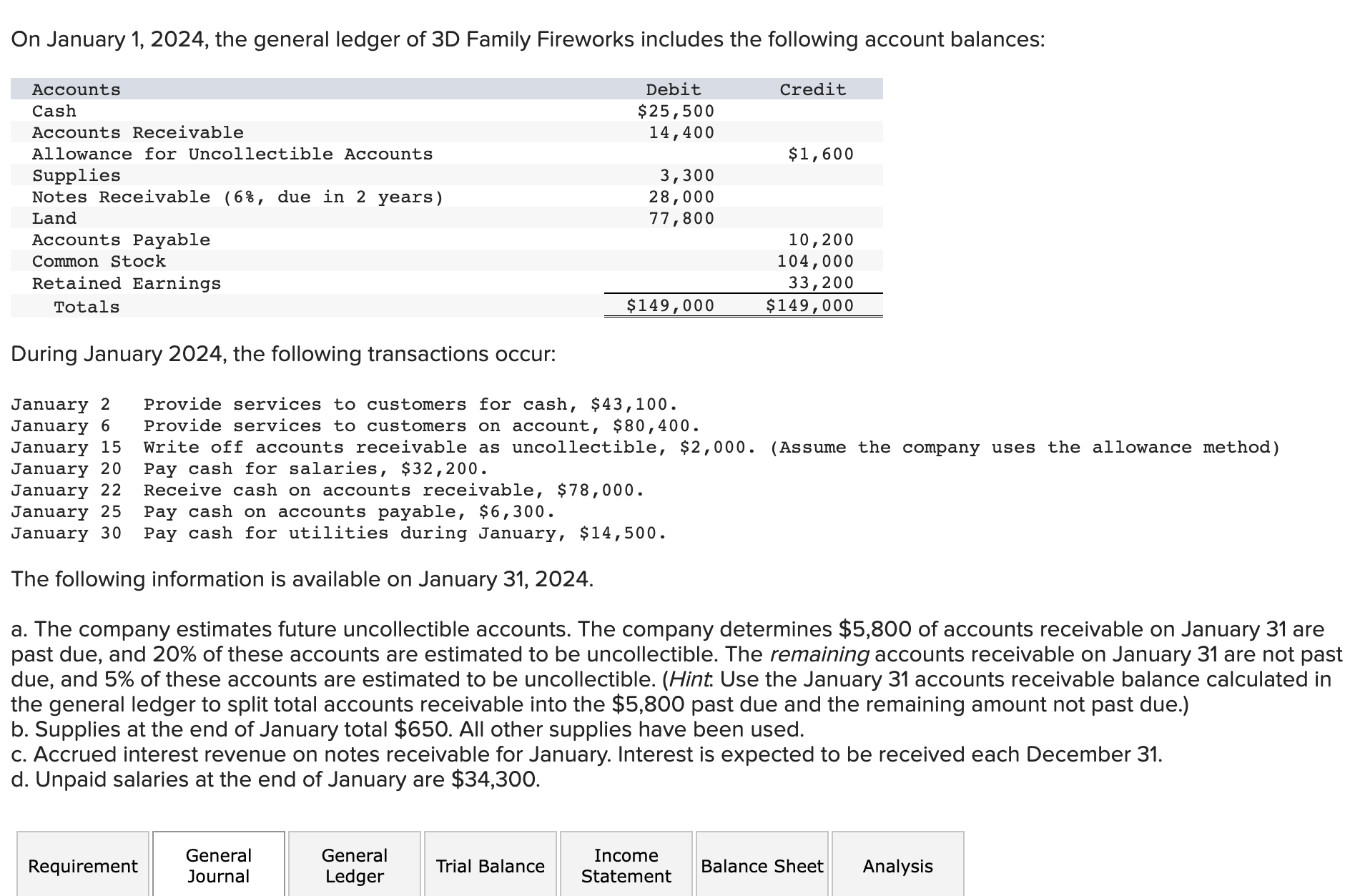Viewport: 1360px width, 896px height.
Task: Switch to the Balance Sheet tab
Action: tap(762, 866)
